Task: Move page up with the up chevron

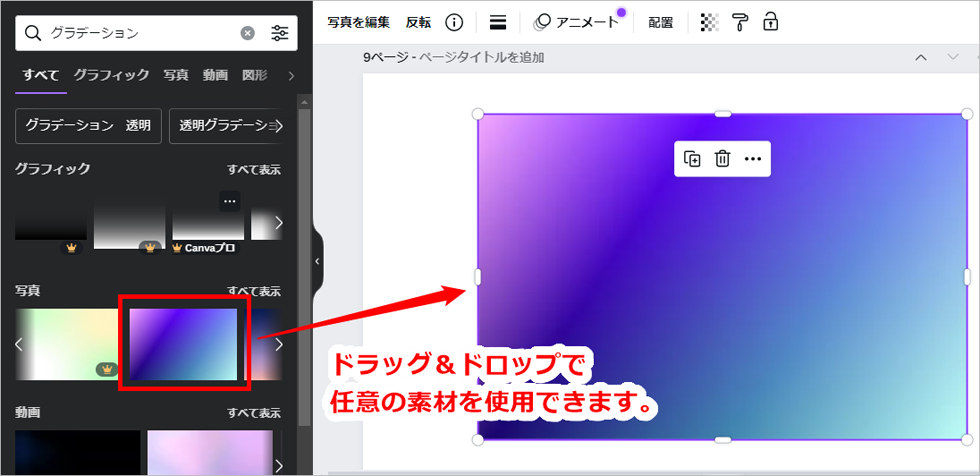Action: (x=921, y=57)
